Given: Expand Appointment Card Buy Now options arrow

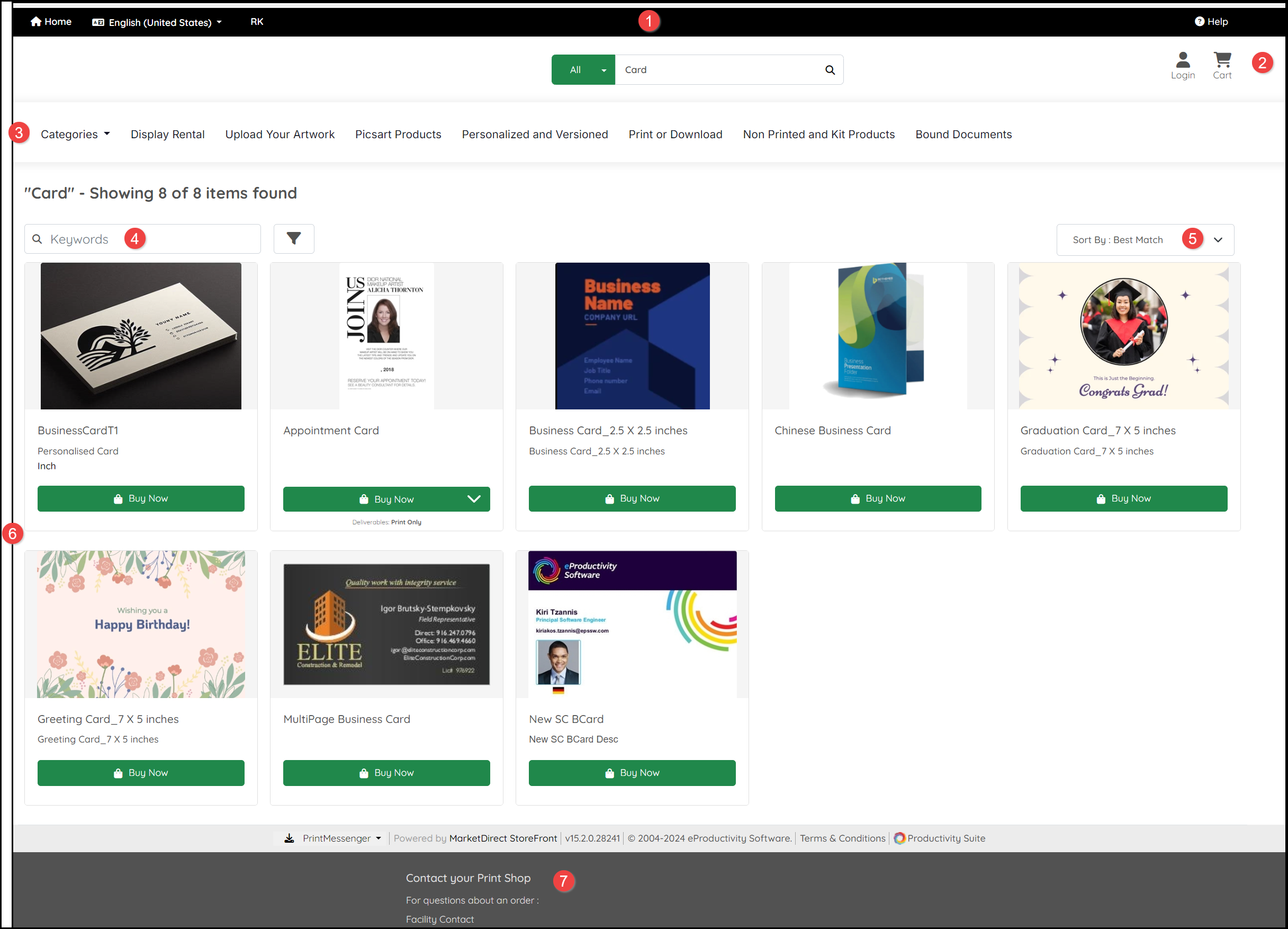Looking at the screenshot, I should [x=474, y=499].
